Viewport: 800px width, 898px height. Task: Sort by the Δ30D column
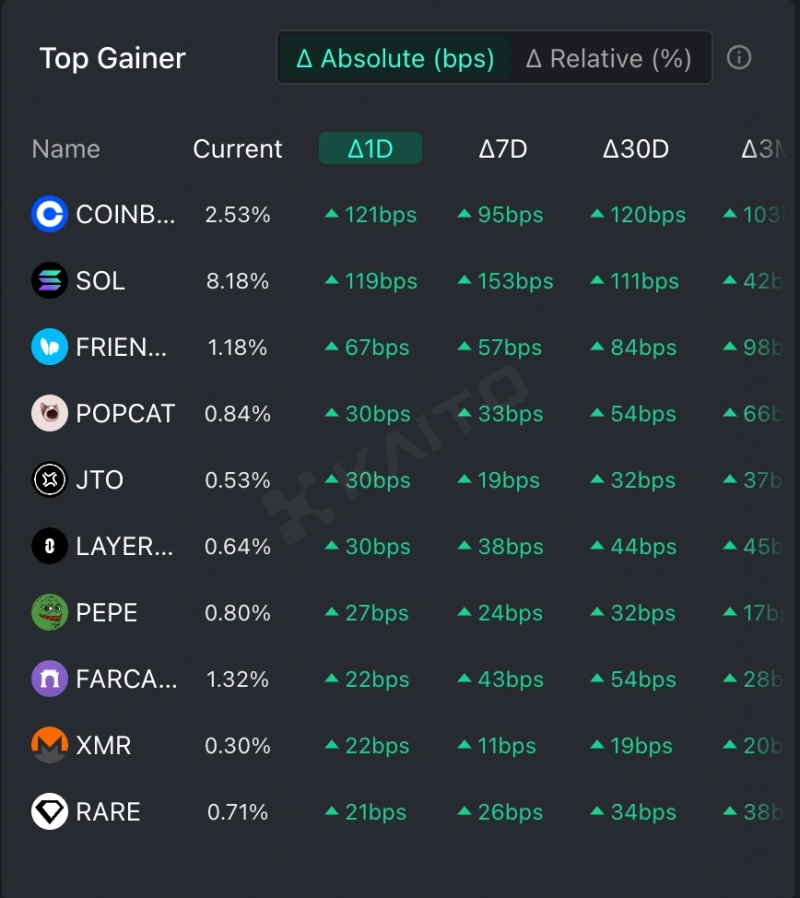tap(635, 149)
